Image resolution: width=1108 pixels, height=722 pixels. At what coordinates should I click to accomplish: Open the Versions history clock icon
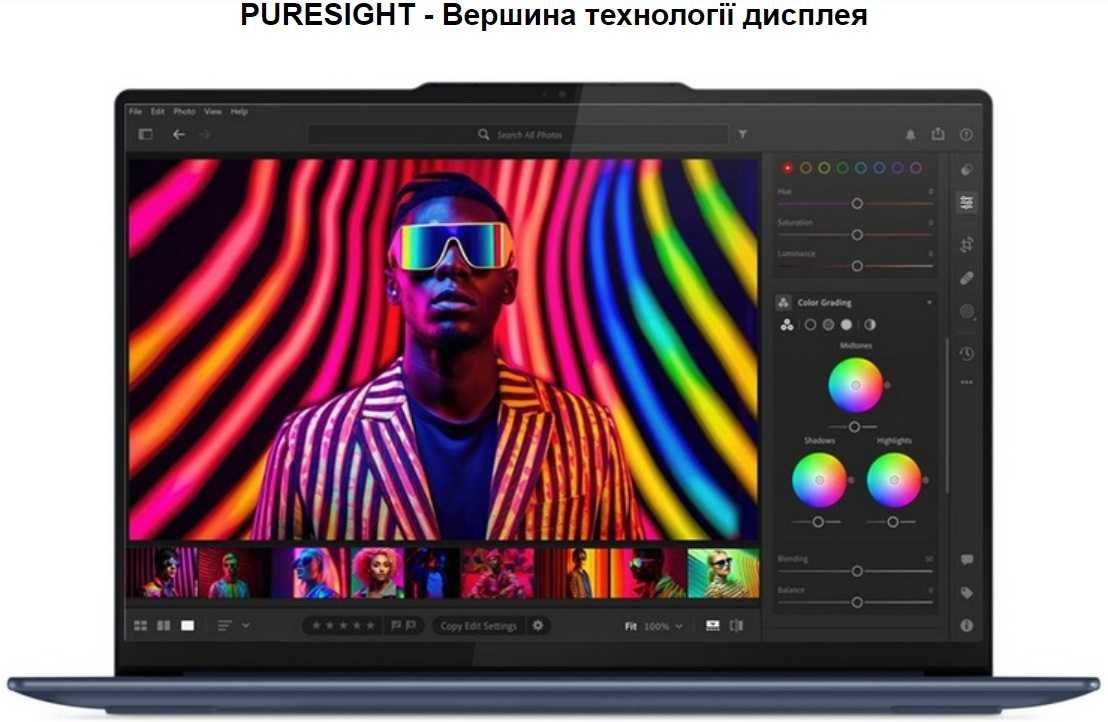[x=967, y=353]
